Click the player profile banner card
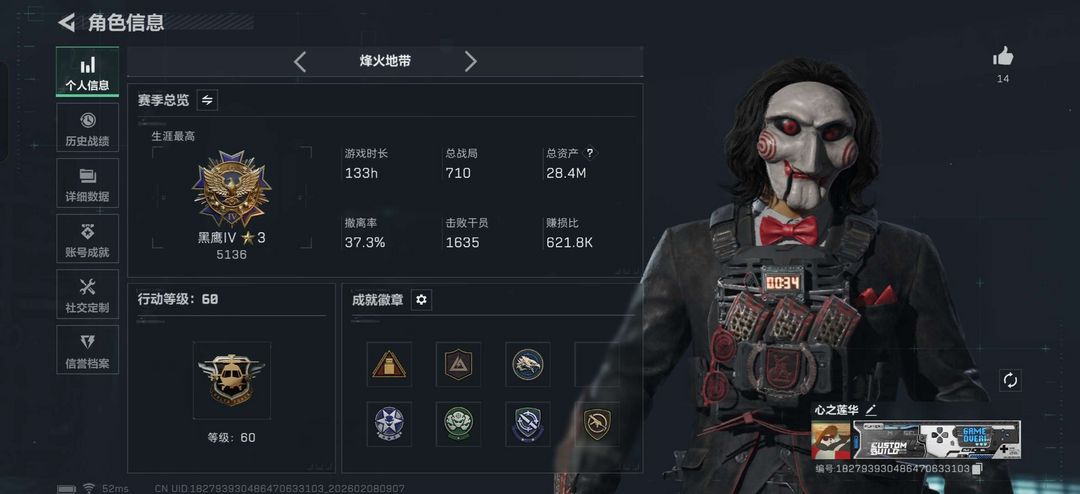 point(916,440)
